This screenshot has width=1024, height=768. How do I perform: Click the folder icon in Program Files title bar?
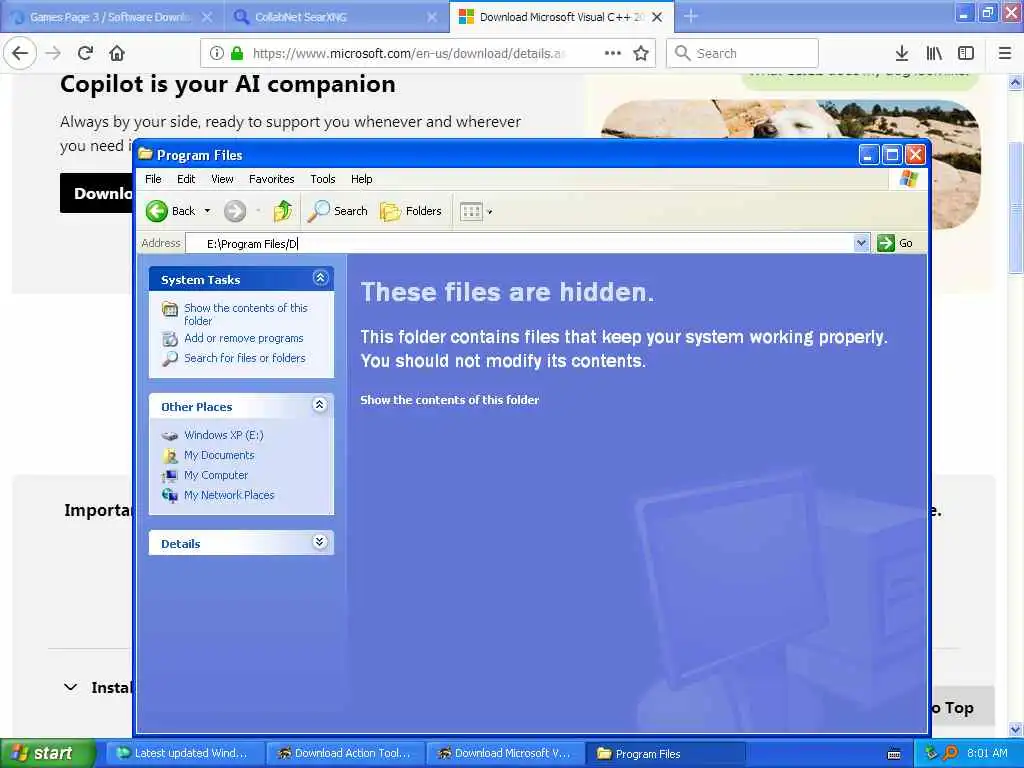tap(145, 154)
